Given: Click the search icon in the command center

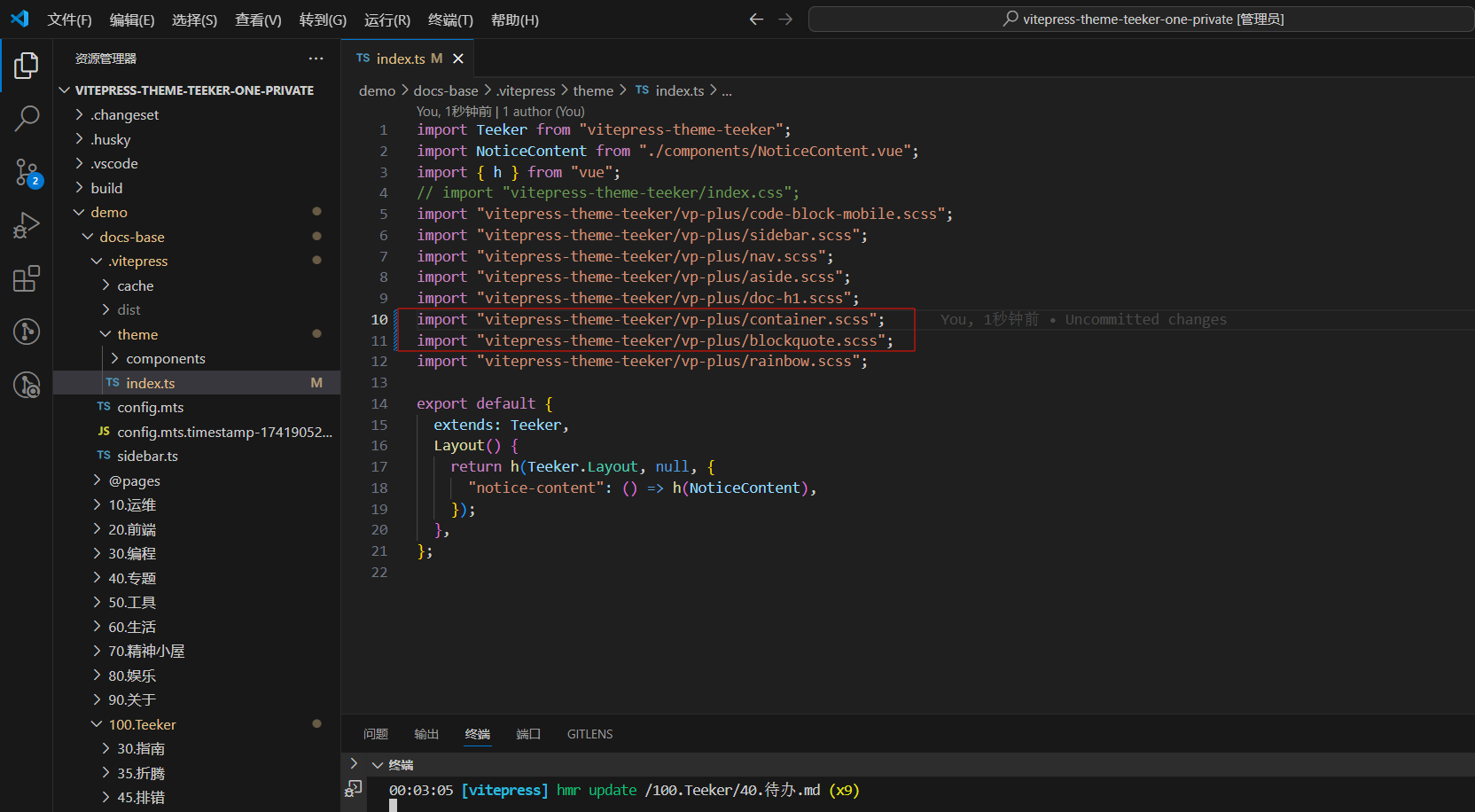Looking at the screenshot, I should coord(1011,19).
